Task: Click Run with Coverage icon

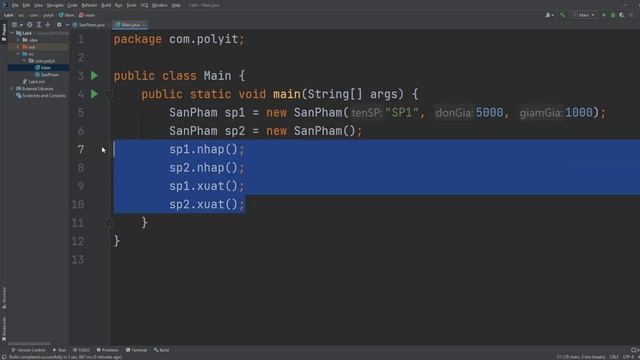Action: pyautogui.click(x=622, y=15)
